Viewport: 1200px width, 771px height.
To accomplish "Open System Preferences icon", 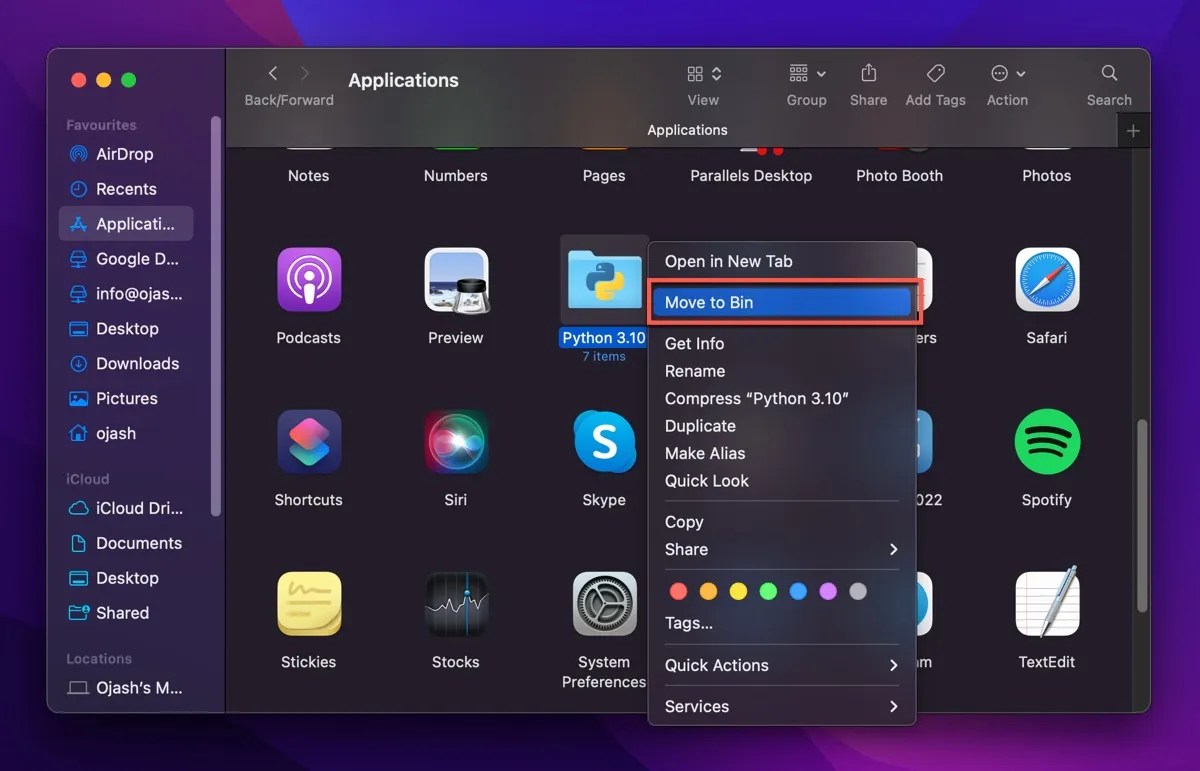I will tap(604, 603).
